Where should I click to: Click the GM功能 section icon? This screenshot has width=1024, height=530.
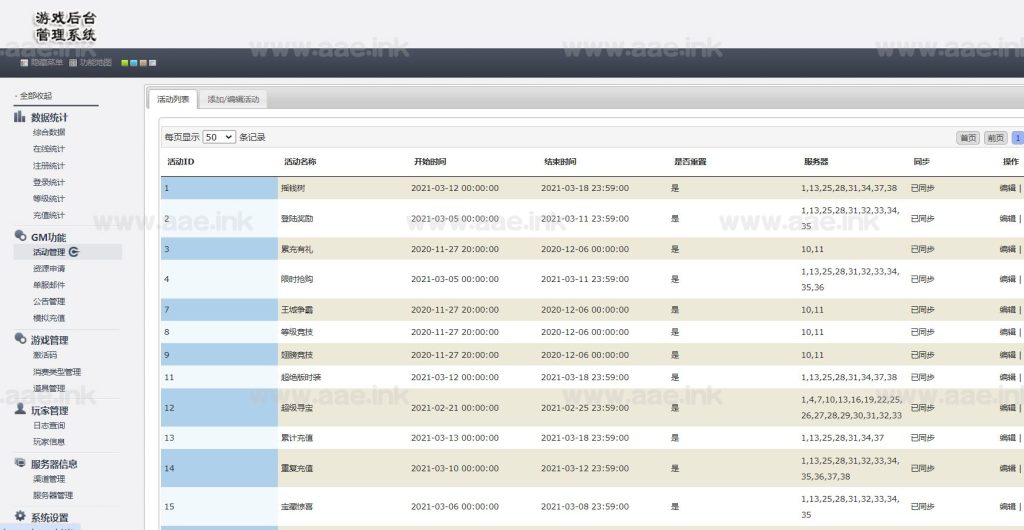click(x=20, y=237)
